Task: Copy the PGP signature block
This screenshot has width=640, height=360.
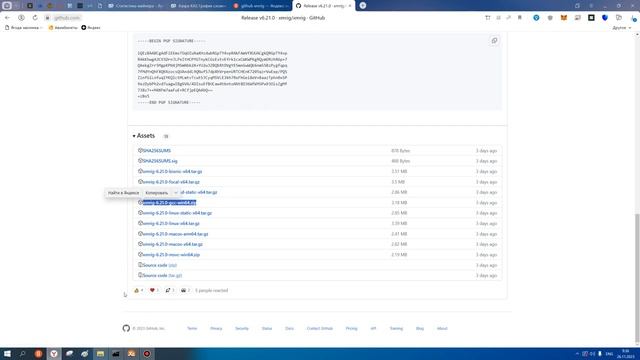Action: (x=494, y=41)
